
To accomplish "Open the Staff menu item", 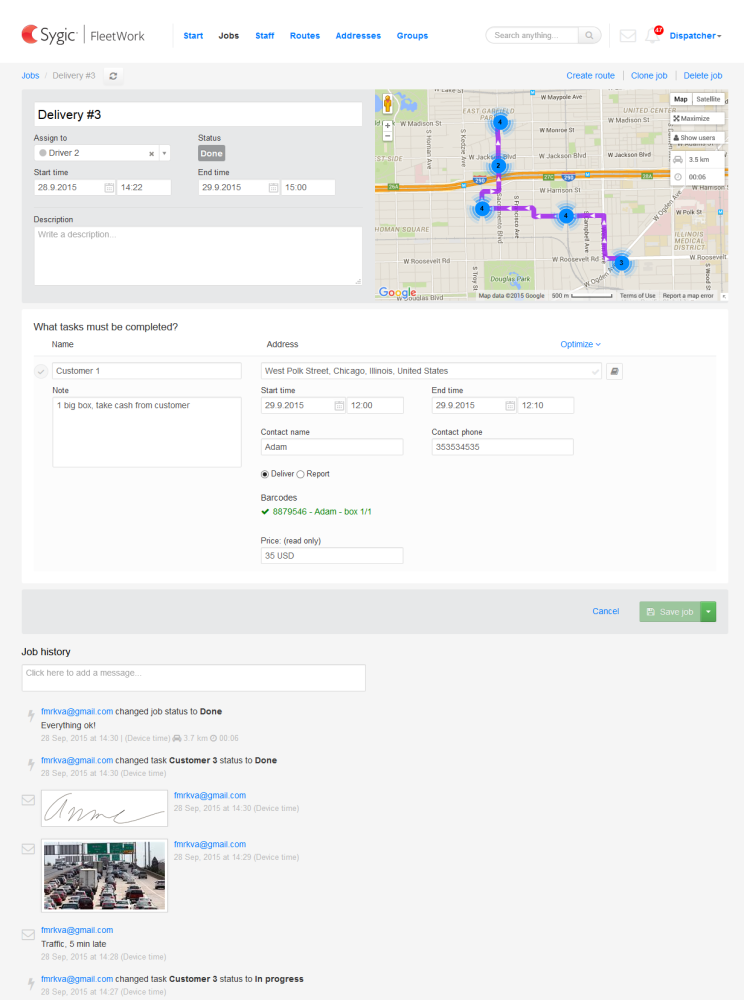I will click(265, 36).
